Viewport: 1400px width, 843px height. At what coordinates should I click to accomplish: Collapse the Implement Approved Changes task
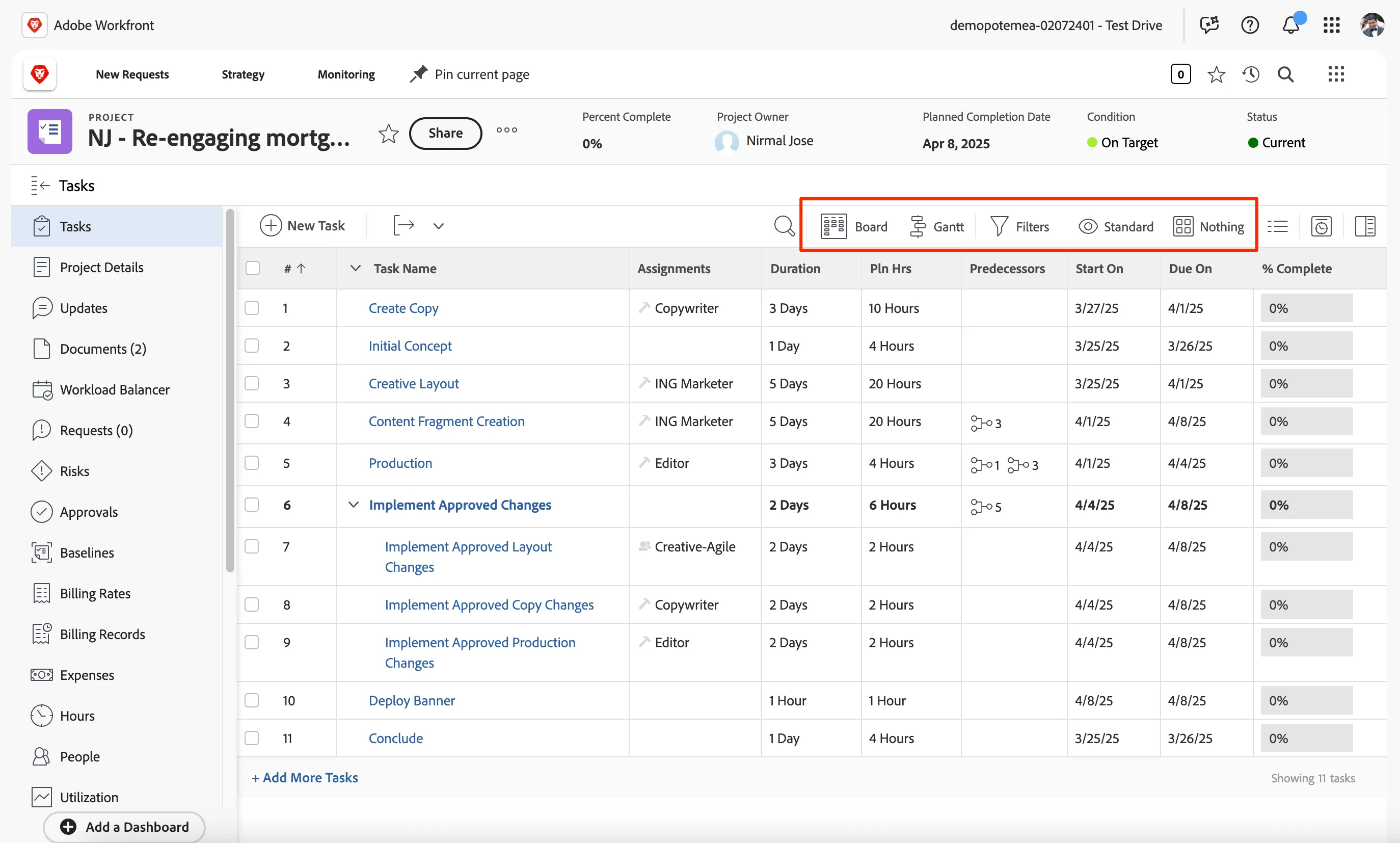(353, 505)
